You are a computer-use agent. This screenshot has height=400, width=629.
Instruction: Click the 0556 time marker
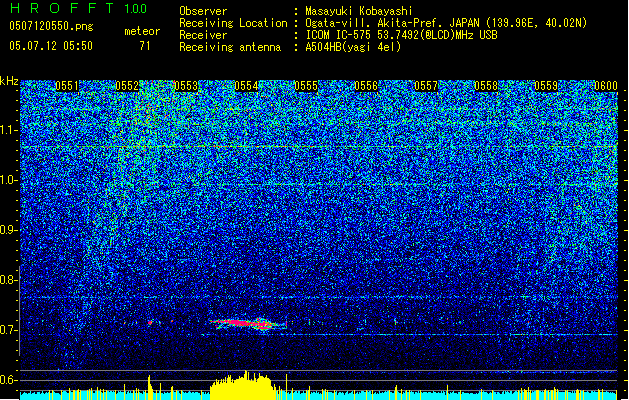pyautogui.click(x=366, y=86)
